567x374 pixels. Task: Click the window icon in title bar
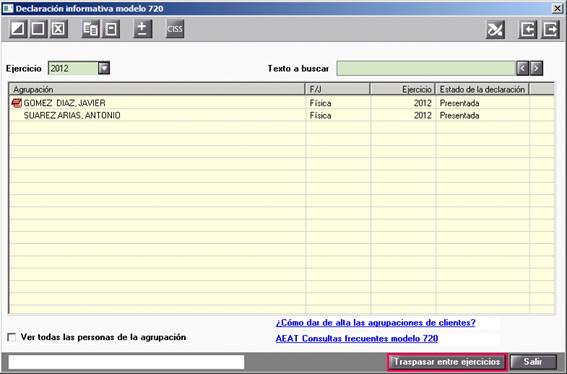pyautogui.click(x=8, y=8)
